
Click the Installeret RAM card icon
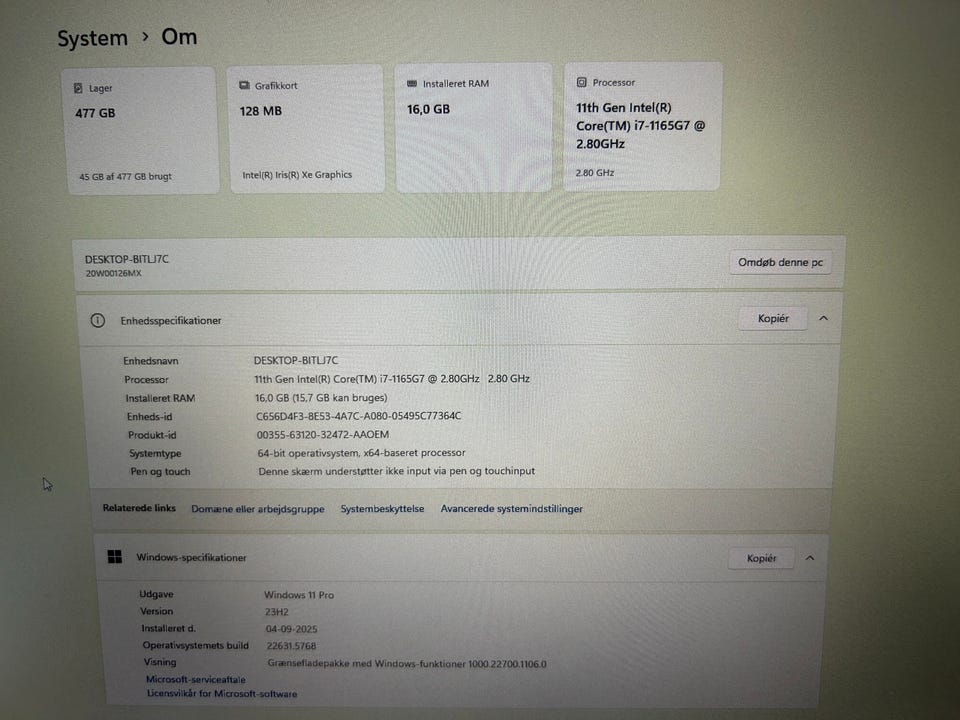coord(412,84)
